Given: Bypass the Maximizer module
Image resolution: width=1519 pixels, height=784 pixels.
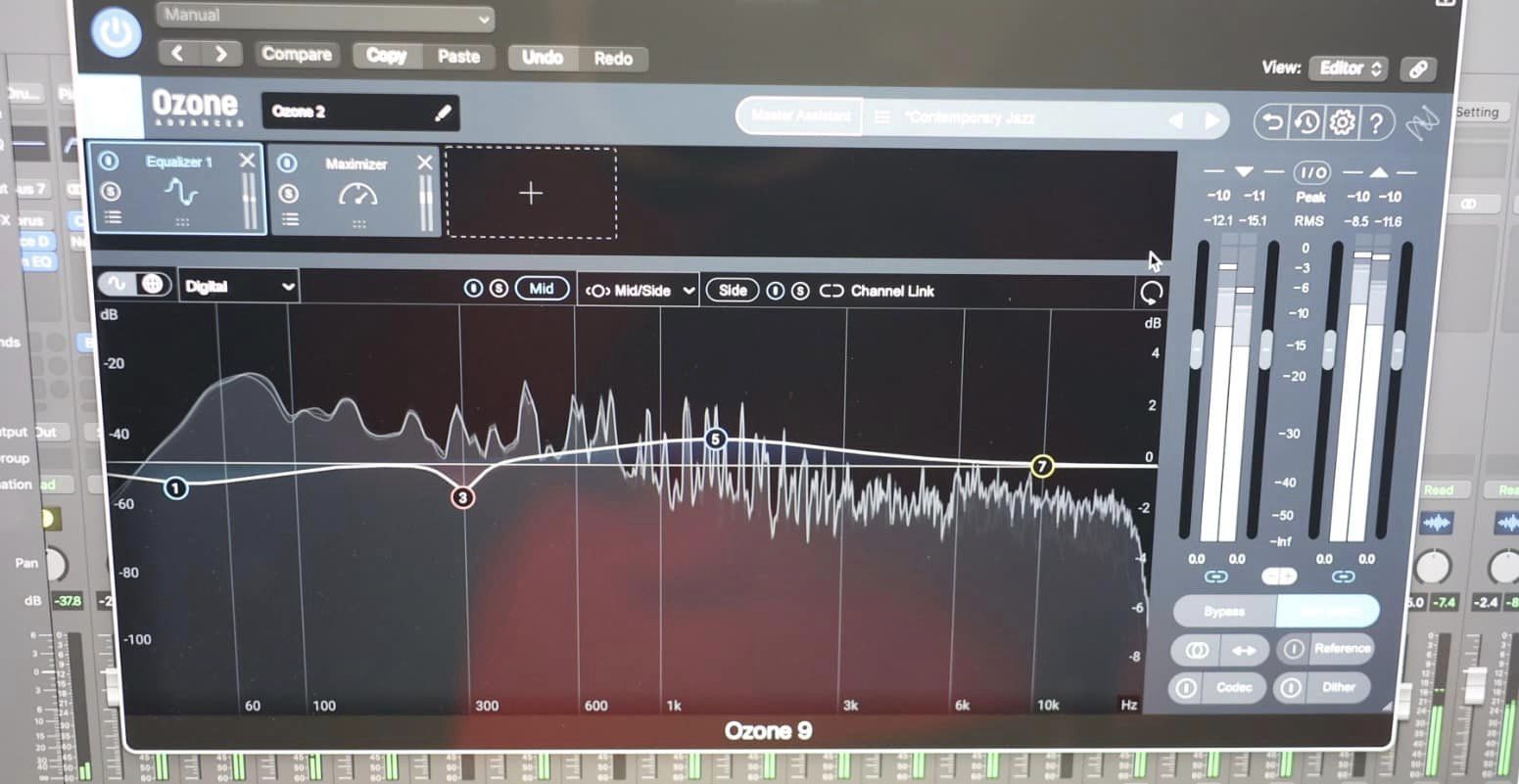Looking at the screenshot, I should click(x=288, y=164).
